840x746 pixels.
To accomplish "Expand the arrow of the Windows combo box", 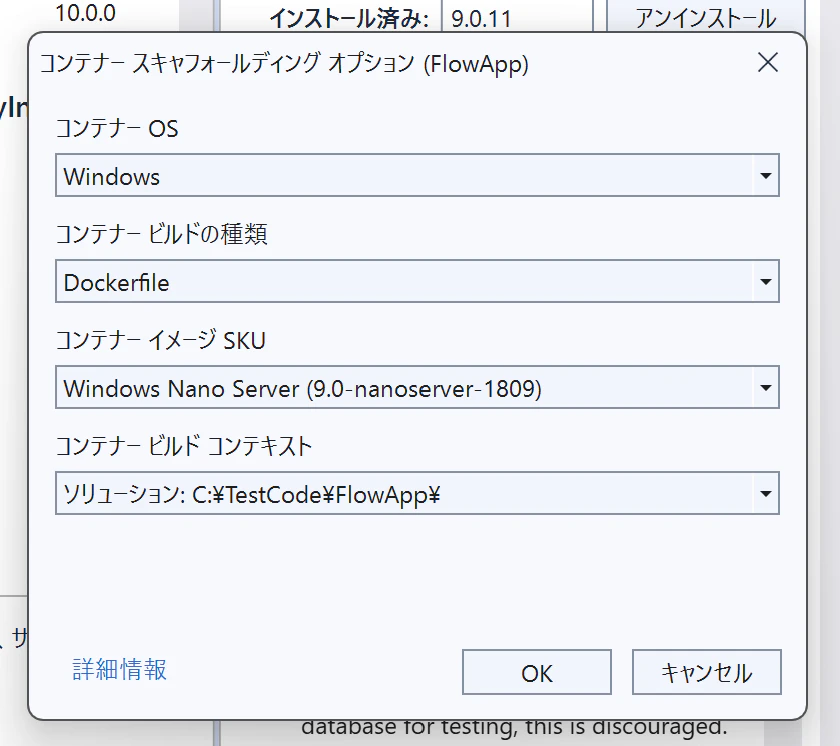I will [766, 176].
